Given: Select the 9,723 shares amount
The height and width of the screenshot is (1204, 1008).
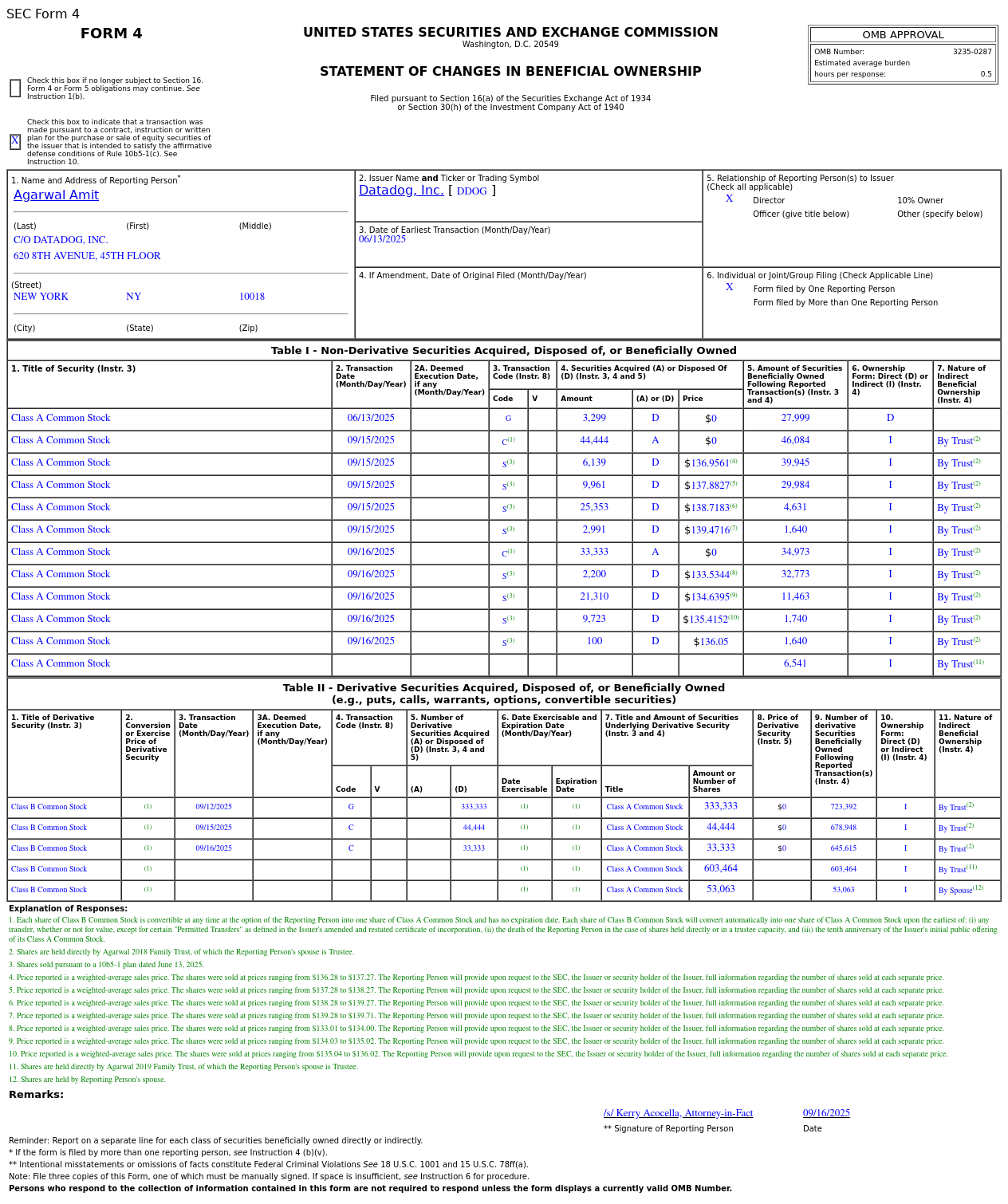Looking at the screenshot, I should 594,619.
